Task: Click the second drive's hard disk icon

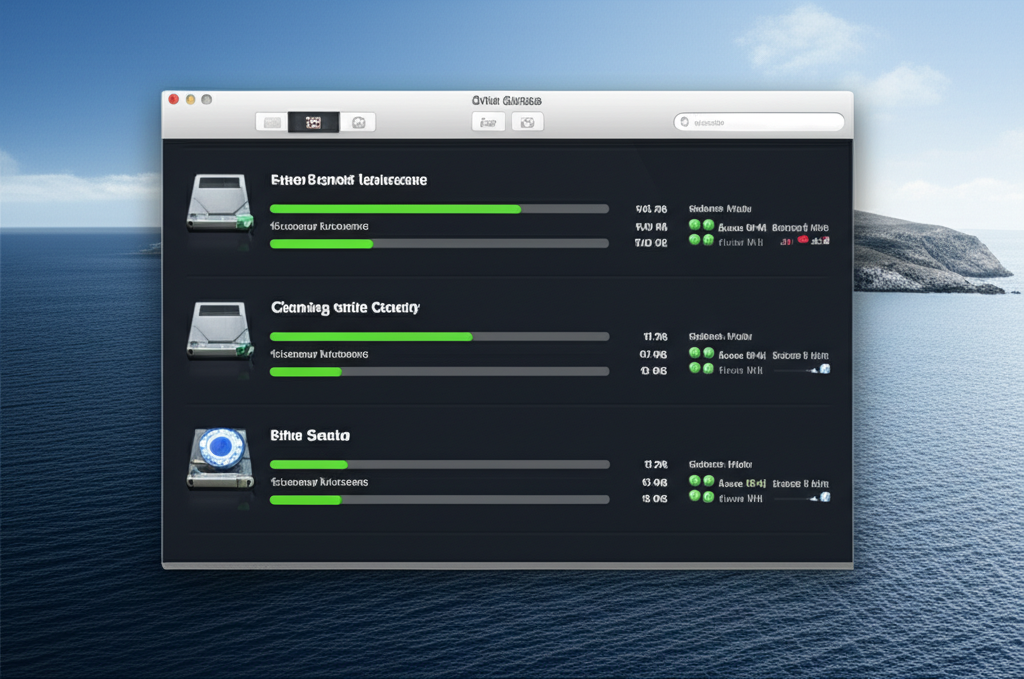Action: (x=219, y=331)
